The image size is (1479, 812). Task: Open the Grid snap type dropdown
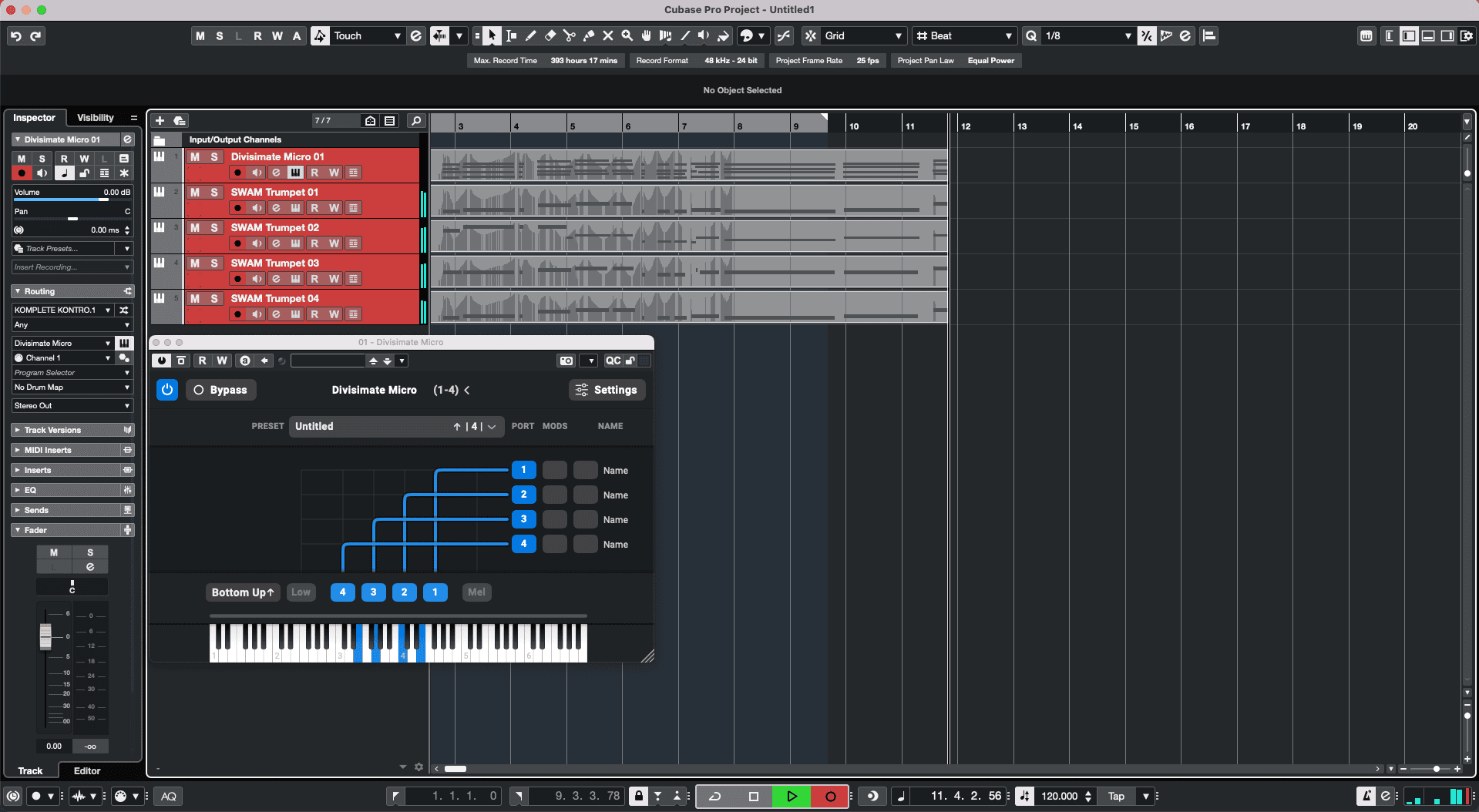point(863,35)
